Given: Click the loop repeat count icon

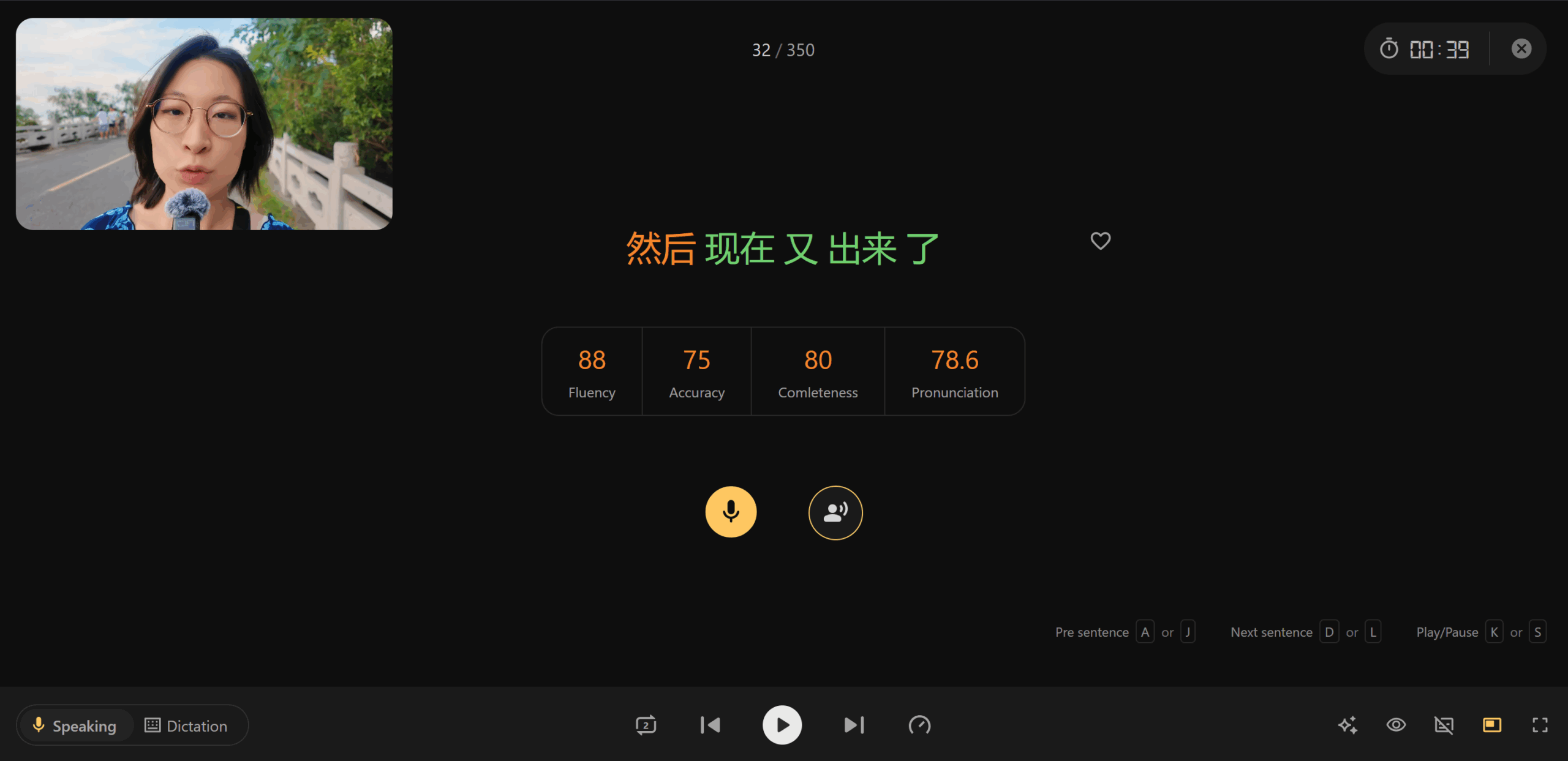Looking at the screenshot, I should click(x=646, y=725).
